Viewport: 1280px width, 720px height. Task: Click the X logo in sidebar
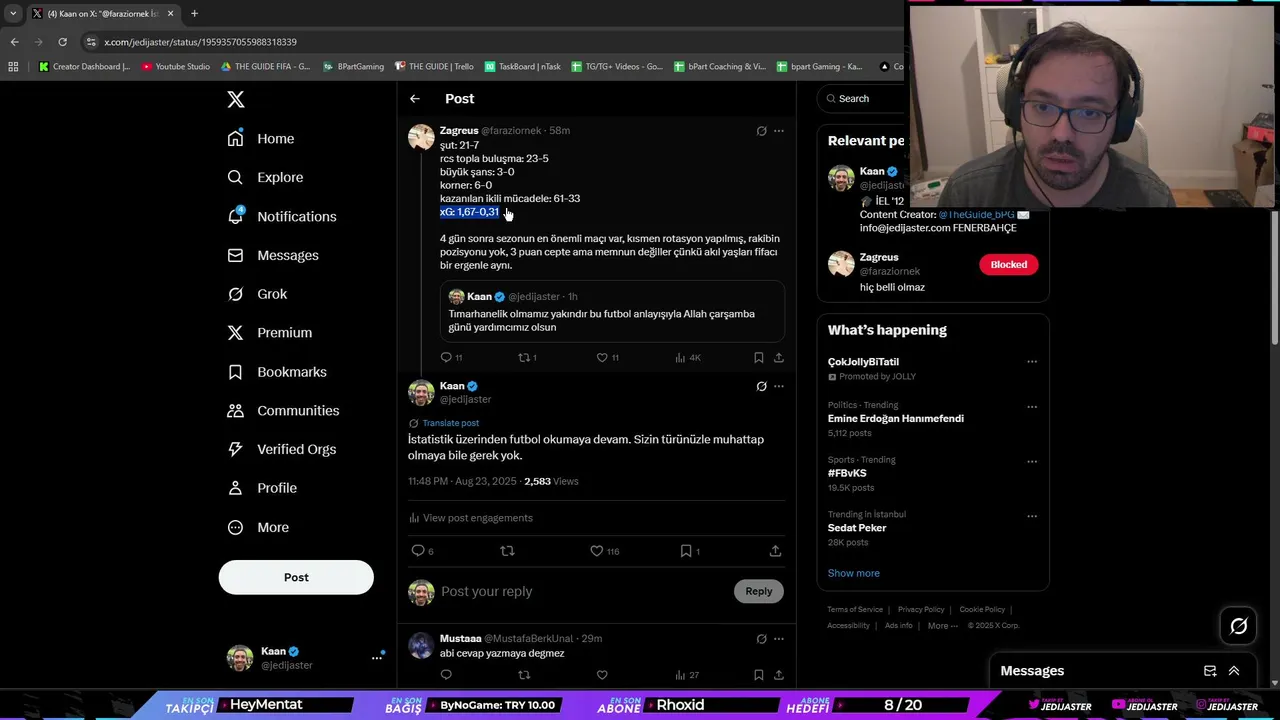coord(235,99)
